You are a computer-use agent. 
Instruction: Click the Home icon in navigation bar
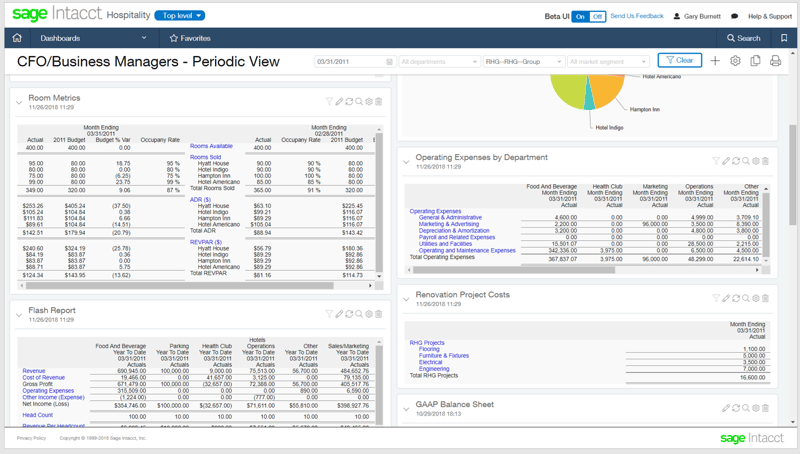click(17, 38)
